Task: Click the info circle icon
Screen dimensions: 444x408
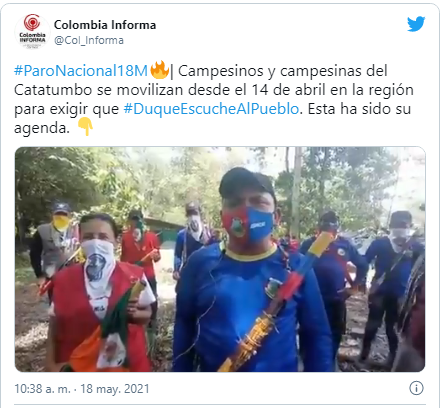Action: (416, 388)
